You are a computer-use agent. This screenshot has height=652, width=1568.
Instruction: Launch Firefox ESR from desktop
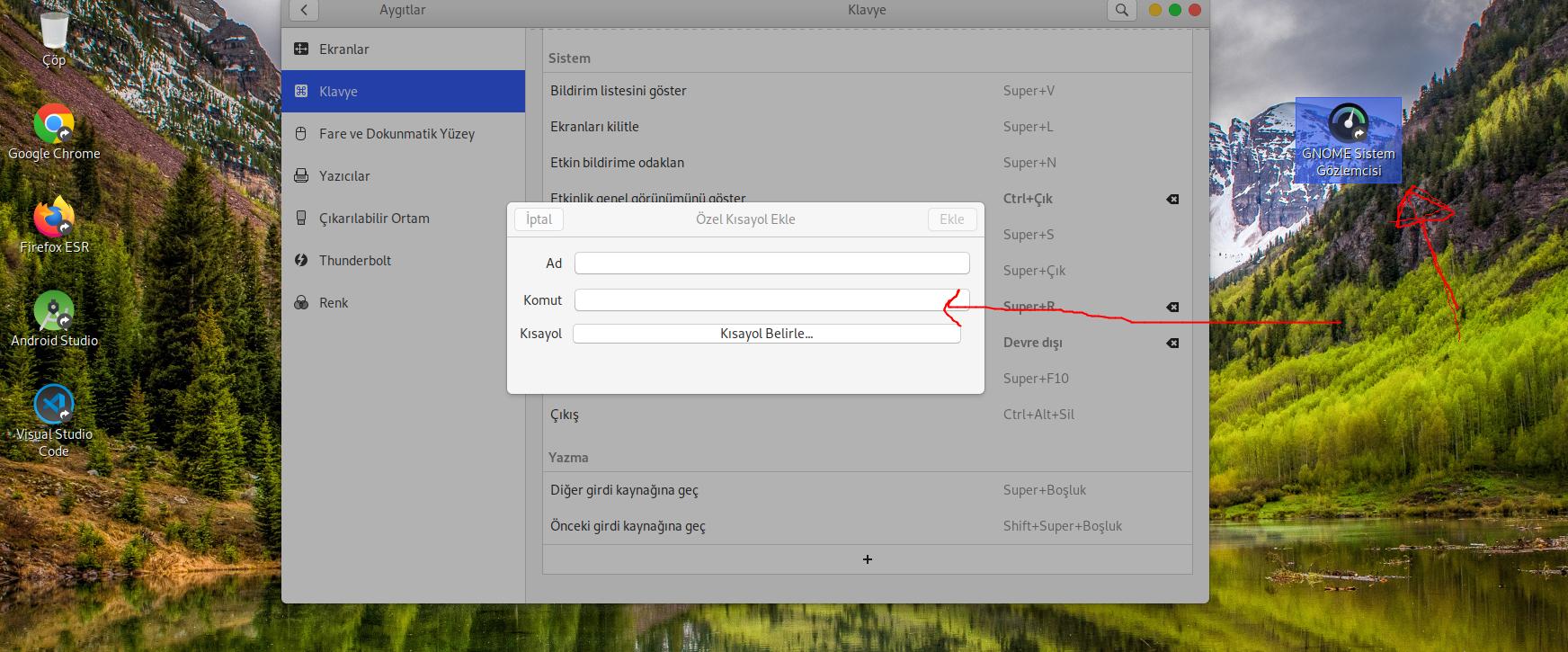click(54, 219)
